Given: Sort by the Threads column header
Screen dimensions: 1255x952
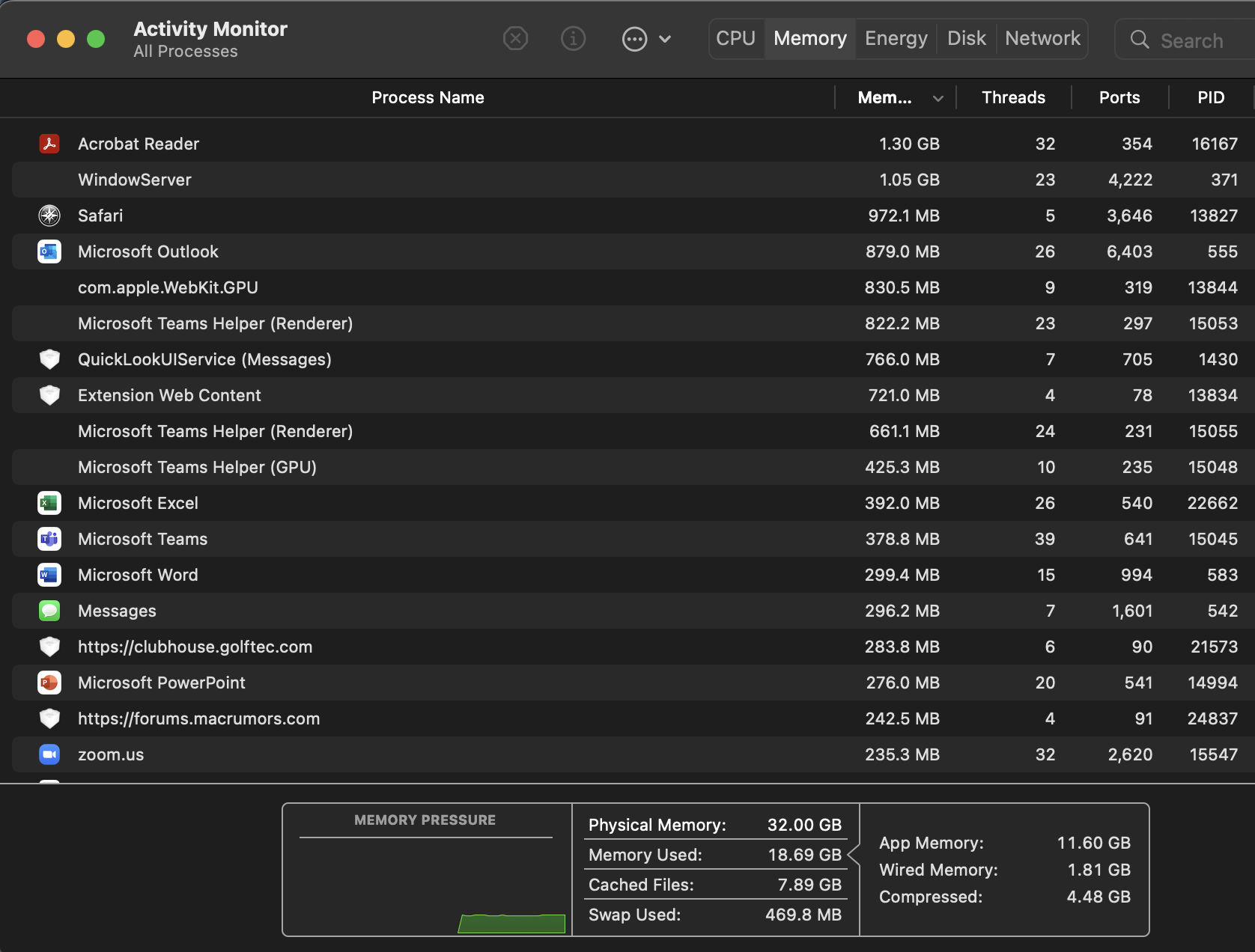Looking at the screenshot, I should tap(1012, 98).
